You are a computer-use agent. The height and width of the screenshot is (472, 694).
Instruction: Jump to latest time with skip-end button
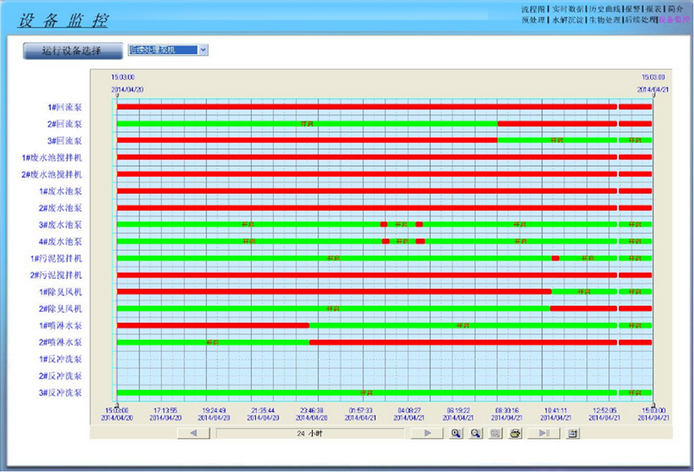[543, 433]
